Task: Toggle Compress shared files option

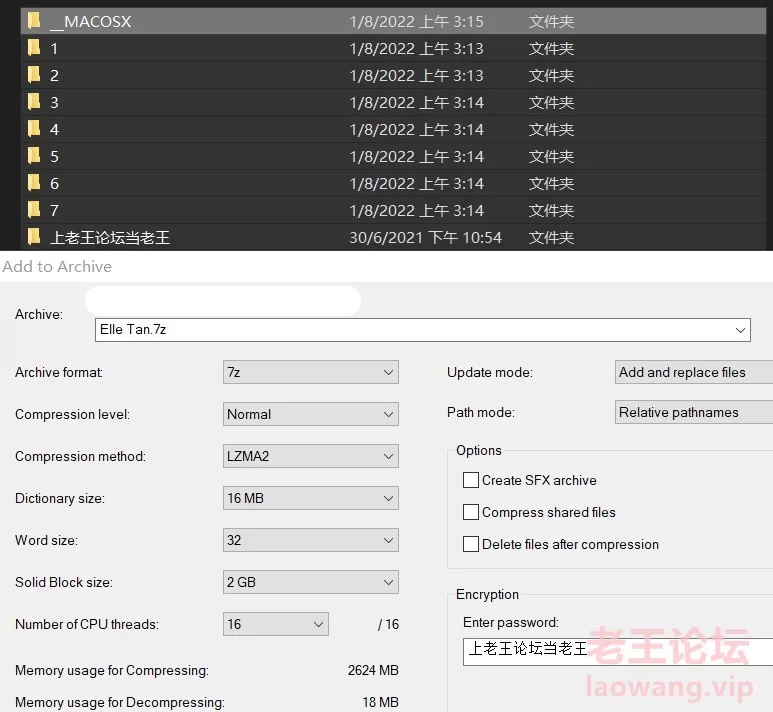Action: click(471, 512)
